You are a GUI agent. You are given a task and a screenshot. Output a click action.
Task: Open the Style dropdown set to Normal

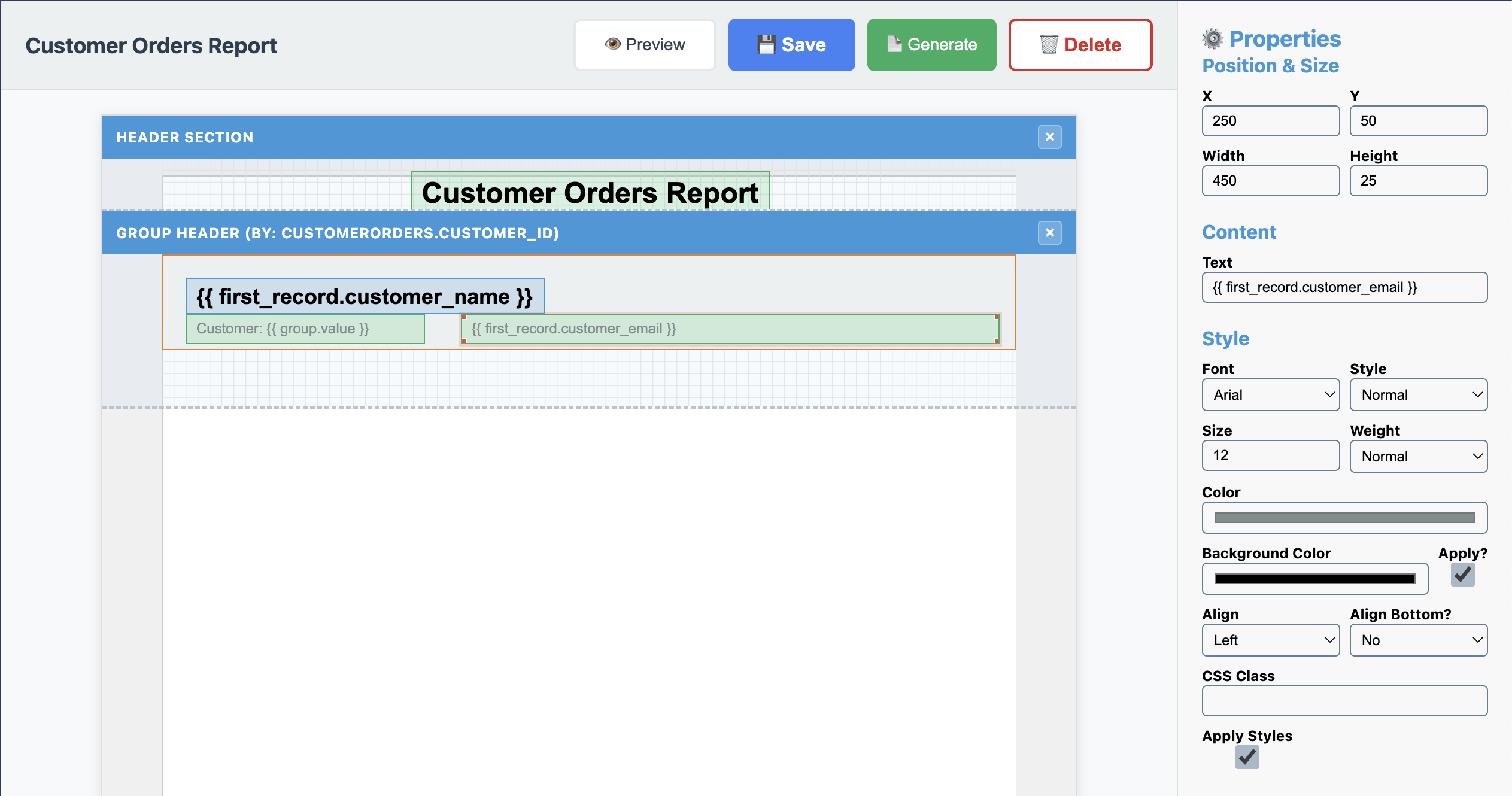tap(1418, 394)
